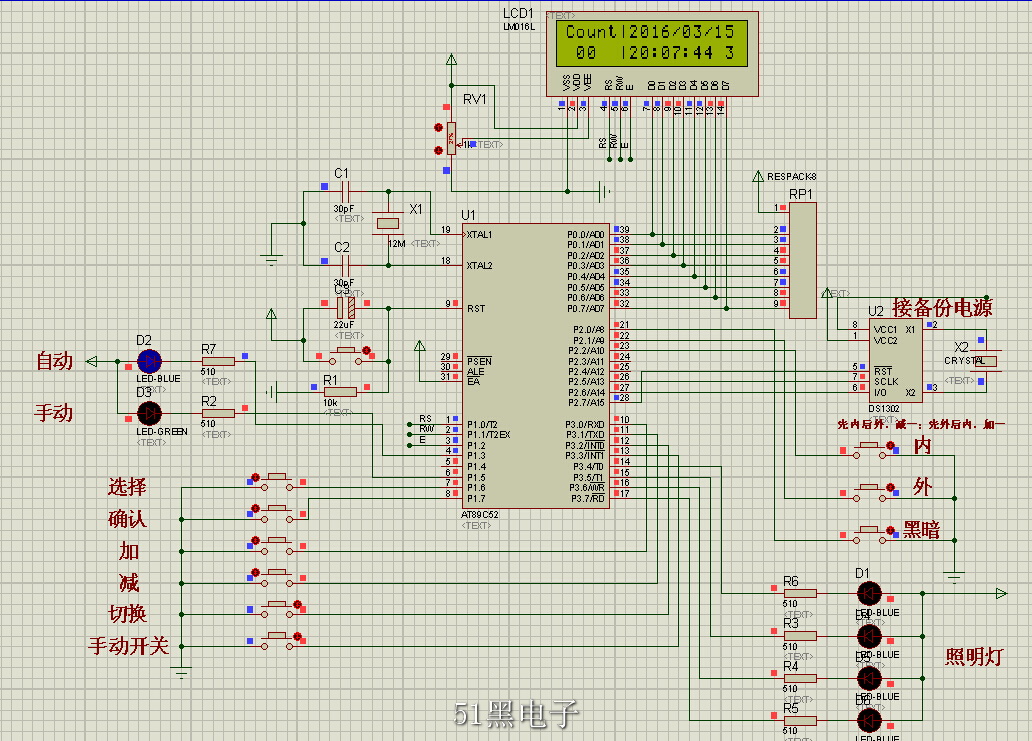Increase RV1 with its upper red arrow
1032x741 pixels.
[439, 128]
